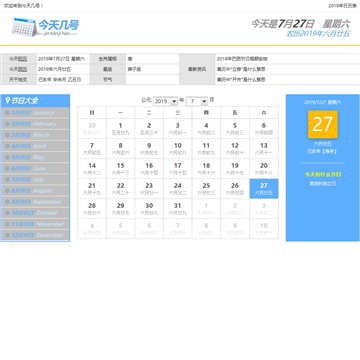Select the grayed June 30 cell
This screenshot has width=360, height=360.
coord(92,129)
